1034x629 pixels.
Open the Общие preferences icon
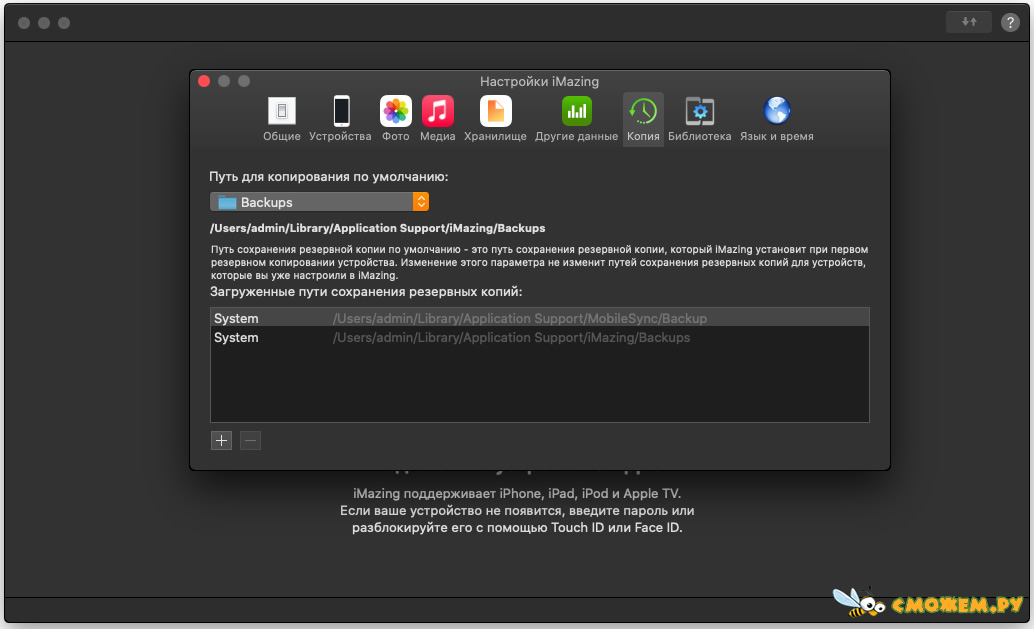point(282,111)
